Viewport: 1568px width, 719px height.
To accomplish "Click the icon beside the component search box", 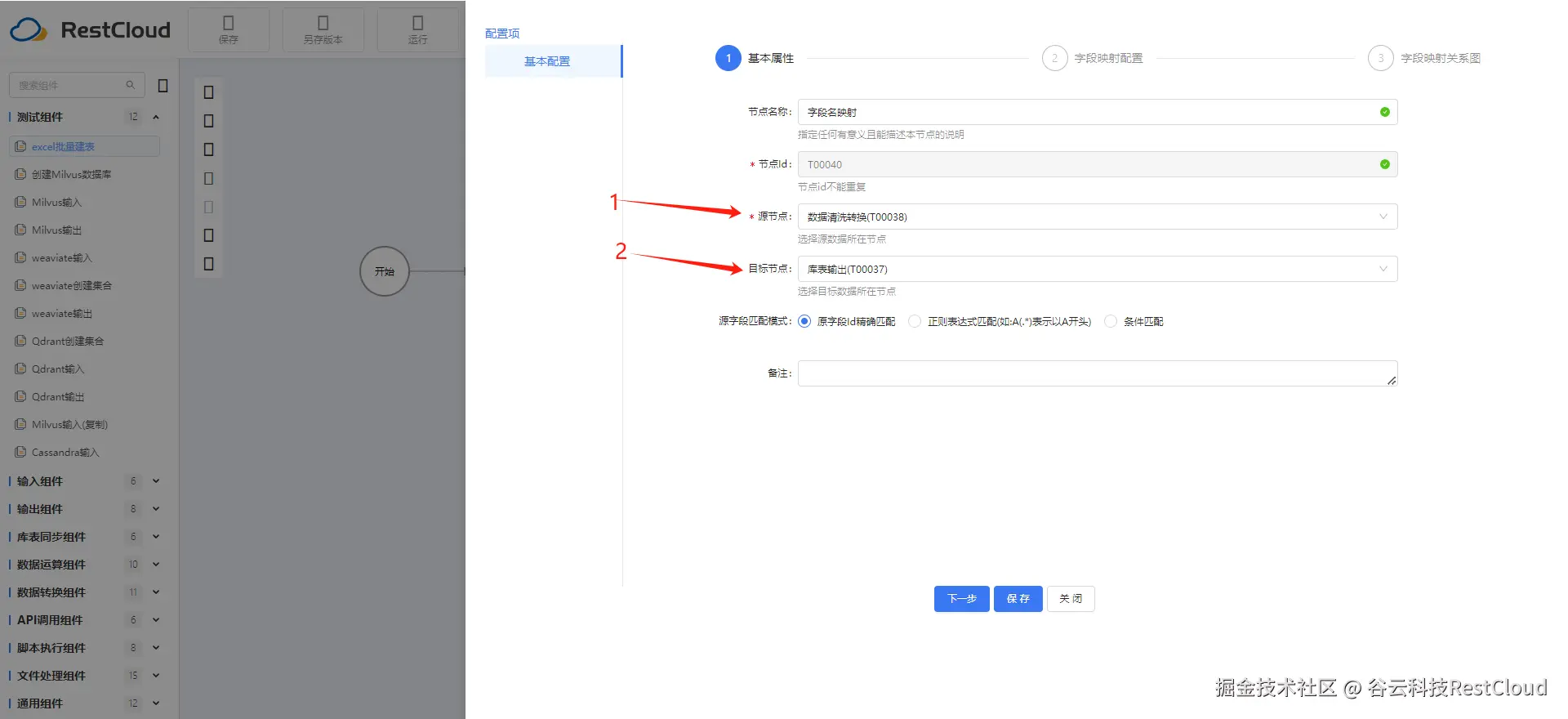I will pyautogui.click(x=163, y=85).
